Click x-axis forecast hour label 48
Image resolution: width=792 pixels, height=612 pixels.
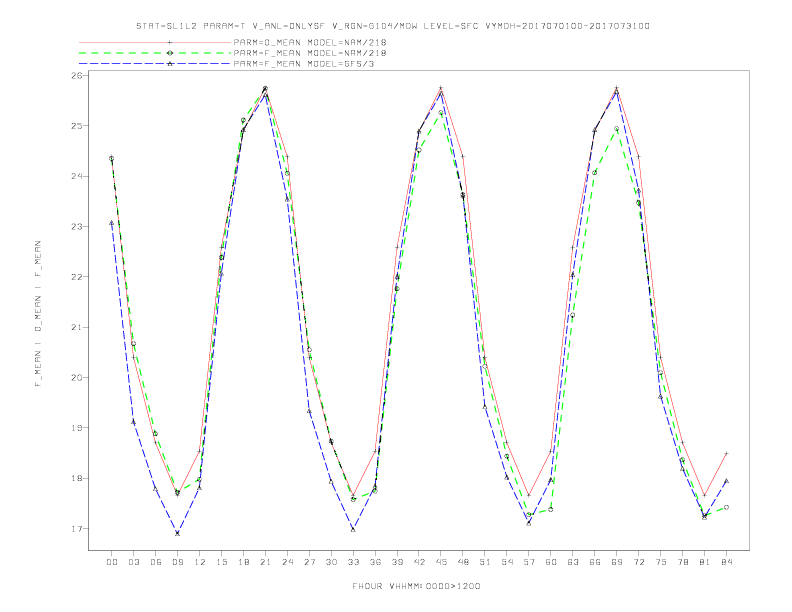tap(463, 562)
